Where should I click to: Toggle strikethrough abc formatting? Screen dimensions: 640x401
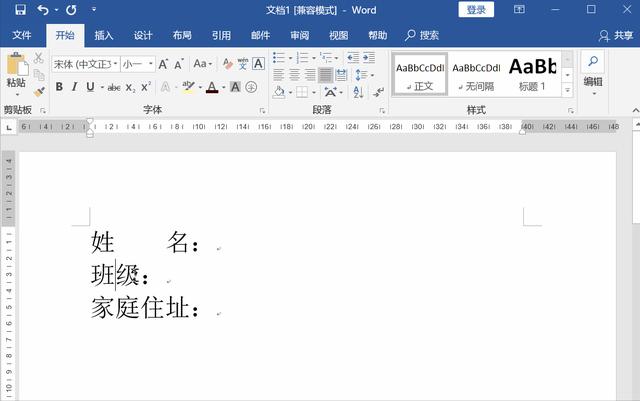tap(114, 87)
